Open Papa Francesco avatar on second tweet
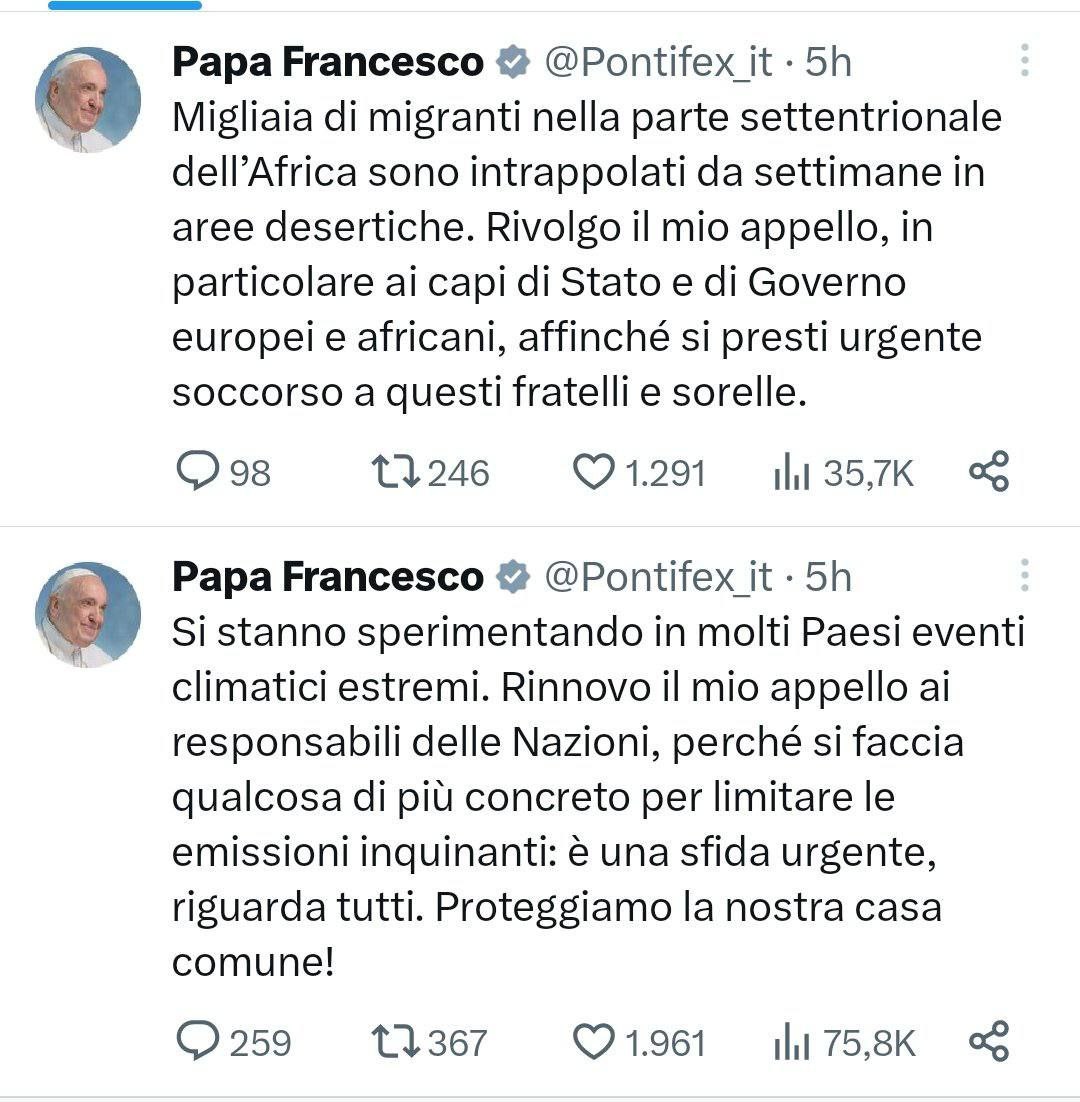 (88, 615)
